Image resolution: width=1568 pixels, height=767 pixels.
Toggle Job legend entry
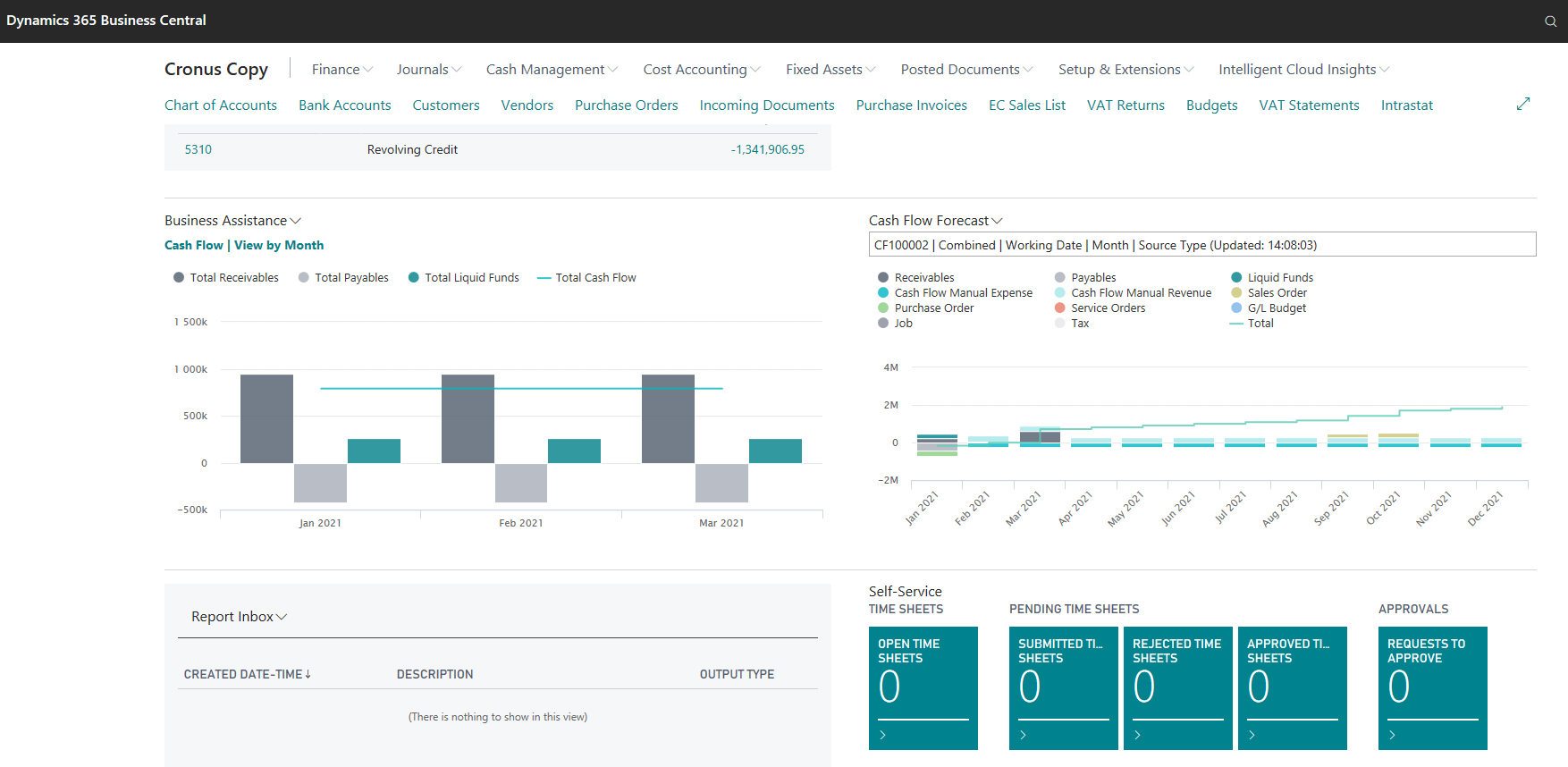click(x=895, y=324)
